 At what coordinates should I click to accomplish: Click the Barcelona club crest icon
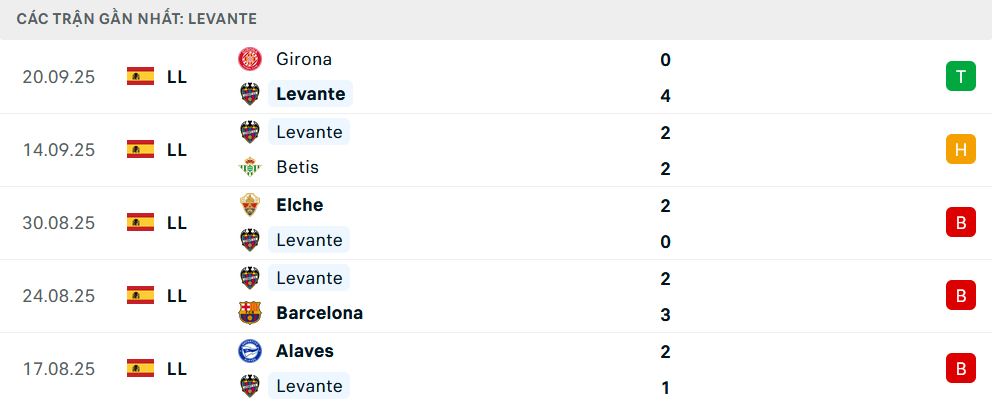tap(249, 313)
